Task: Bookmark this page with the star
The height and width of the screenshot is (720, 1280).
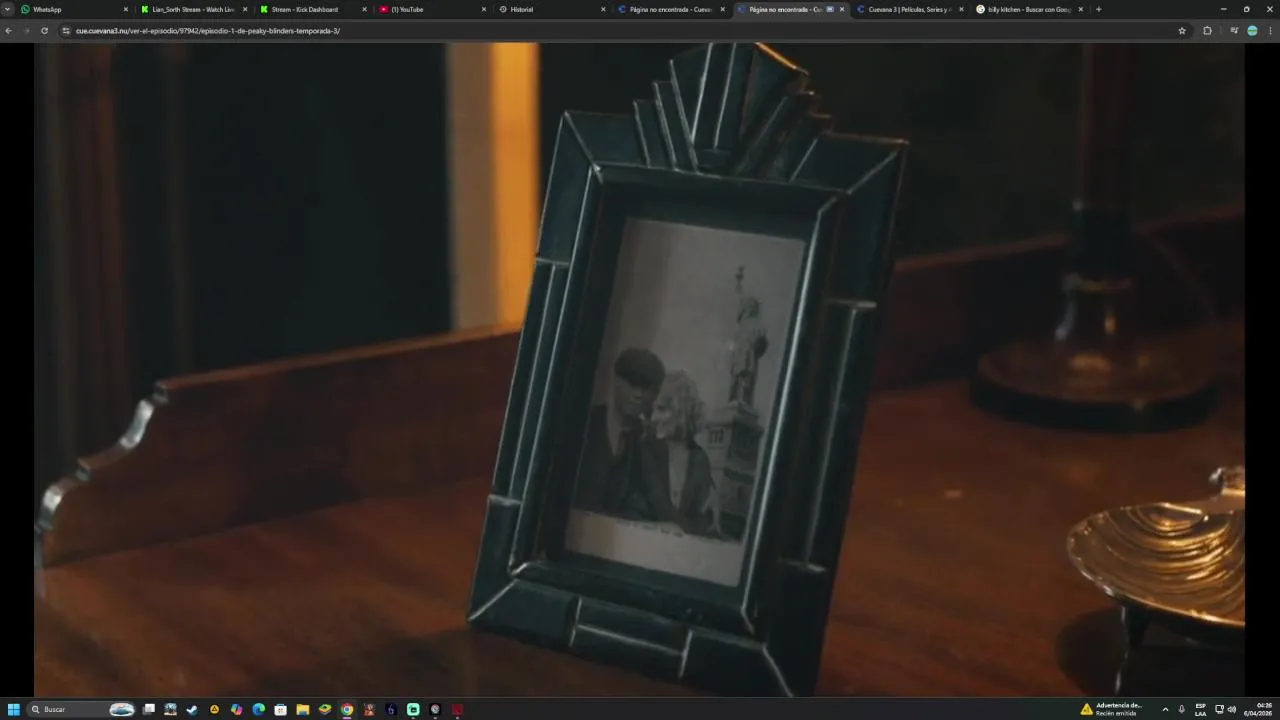Action: (x=1182, y=31)
